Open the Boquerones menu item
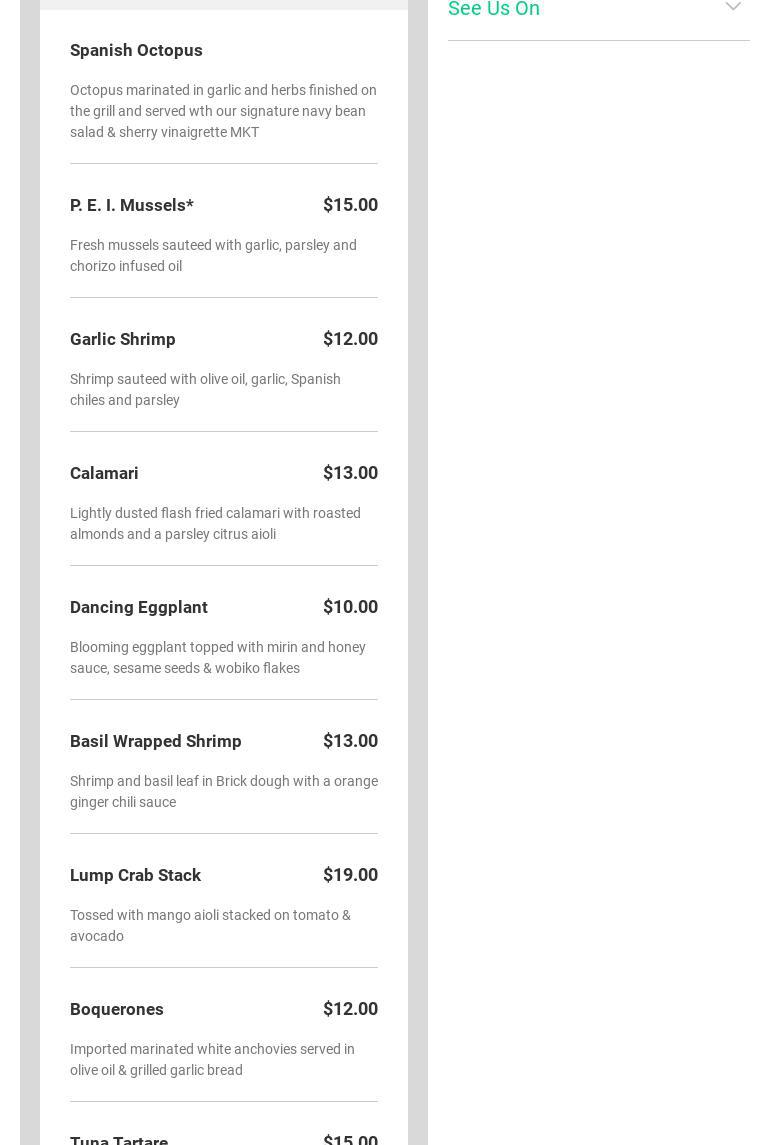770x1145 pixels. (x=117, y=1009)
